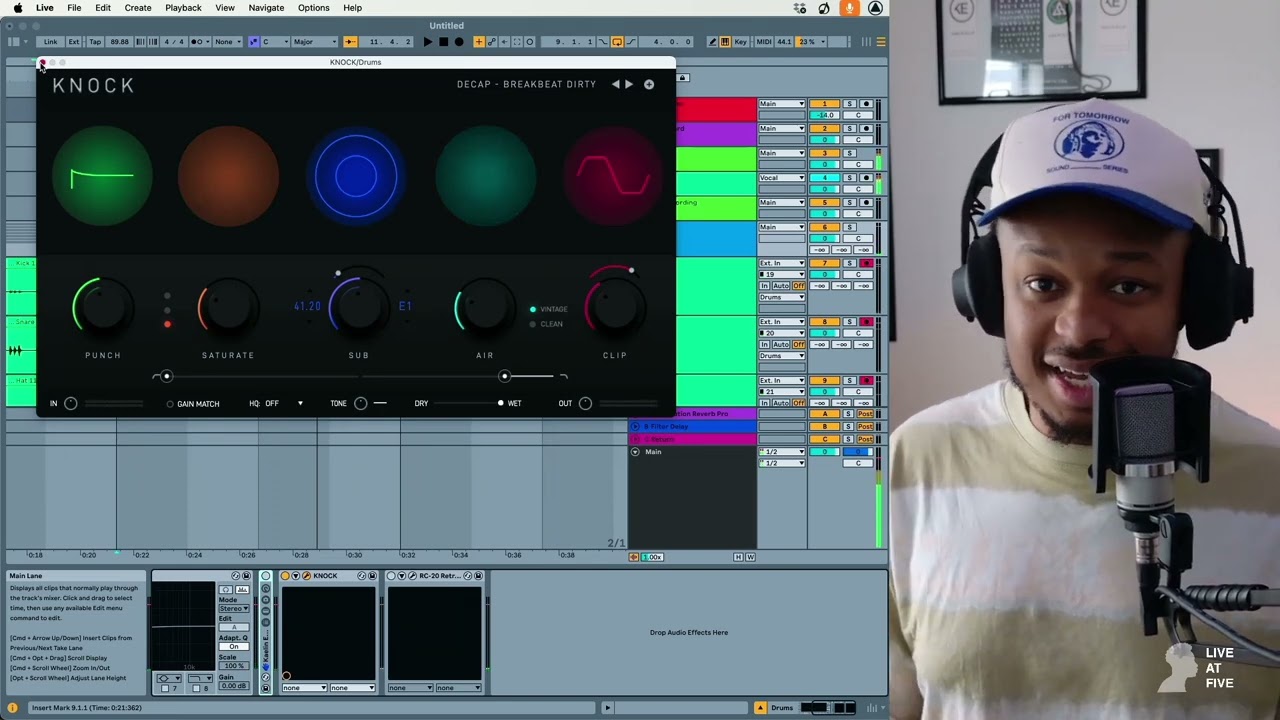The image size is (1280, 720).
Task: Click the blue Sub orb in KNOCK
Action: [x=356, y=176]
